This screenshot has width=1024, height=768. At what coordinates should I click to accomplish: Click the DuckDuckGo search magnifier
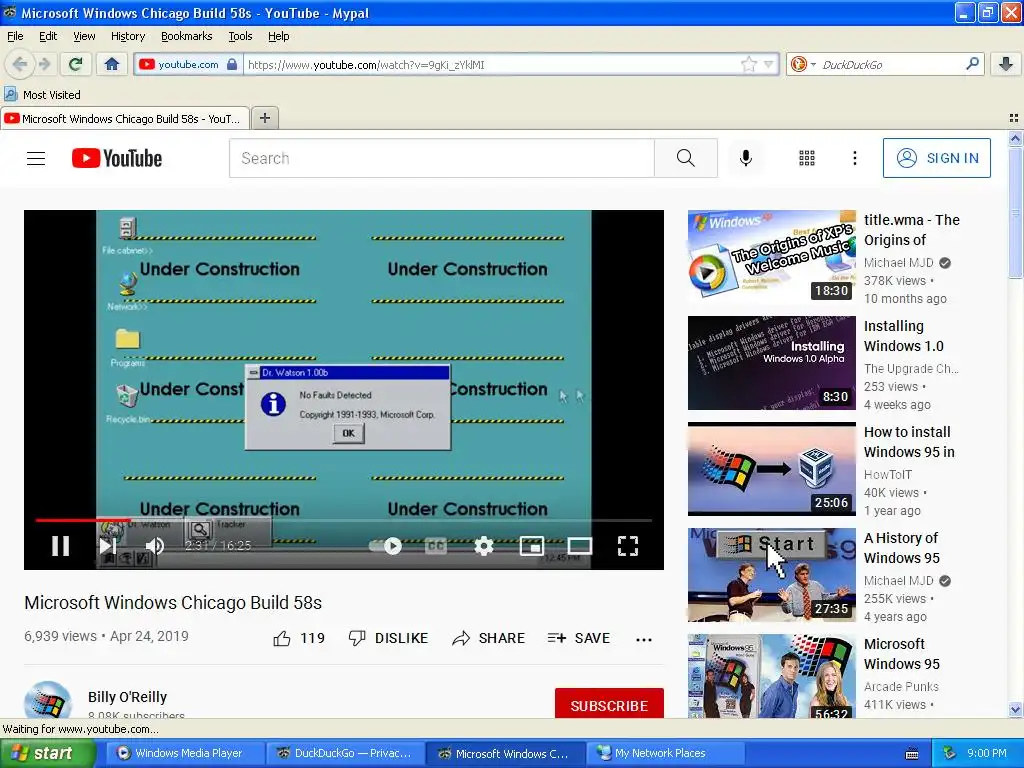[x=972, y=64]
